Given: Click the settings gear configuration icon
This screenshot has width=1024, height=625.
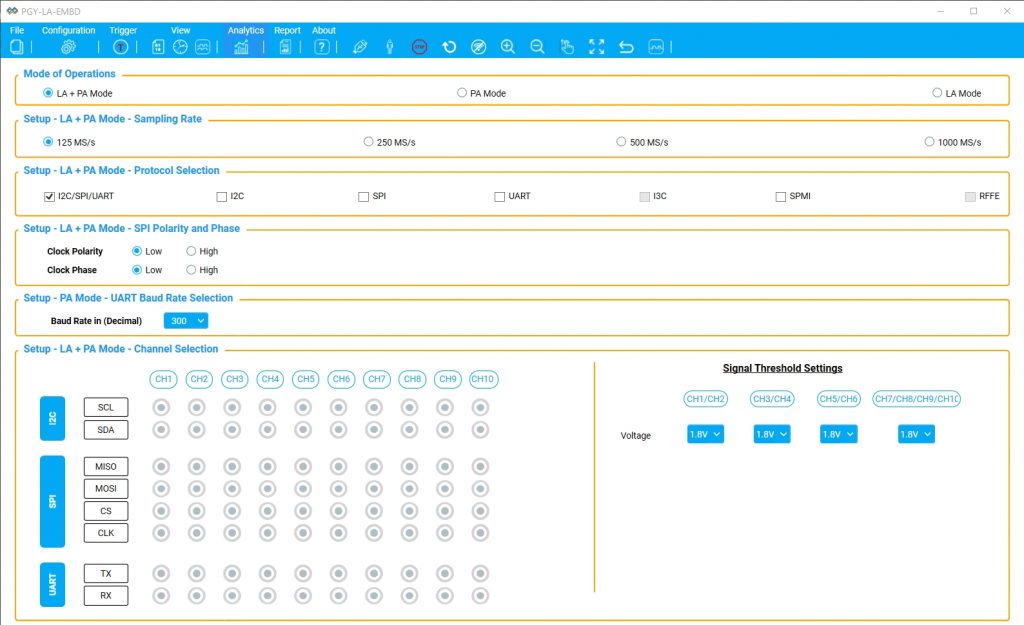Looking at the screenshot, I should point(69,47).
